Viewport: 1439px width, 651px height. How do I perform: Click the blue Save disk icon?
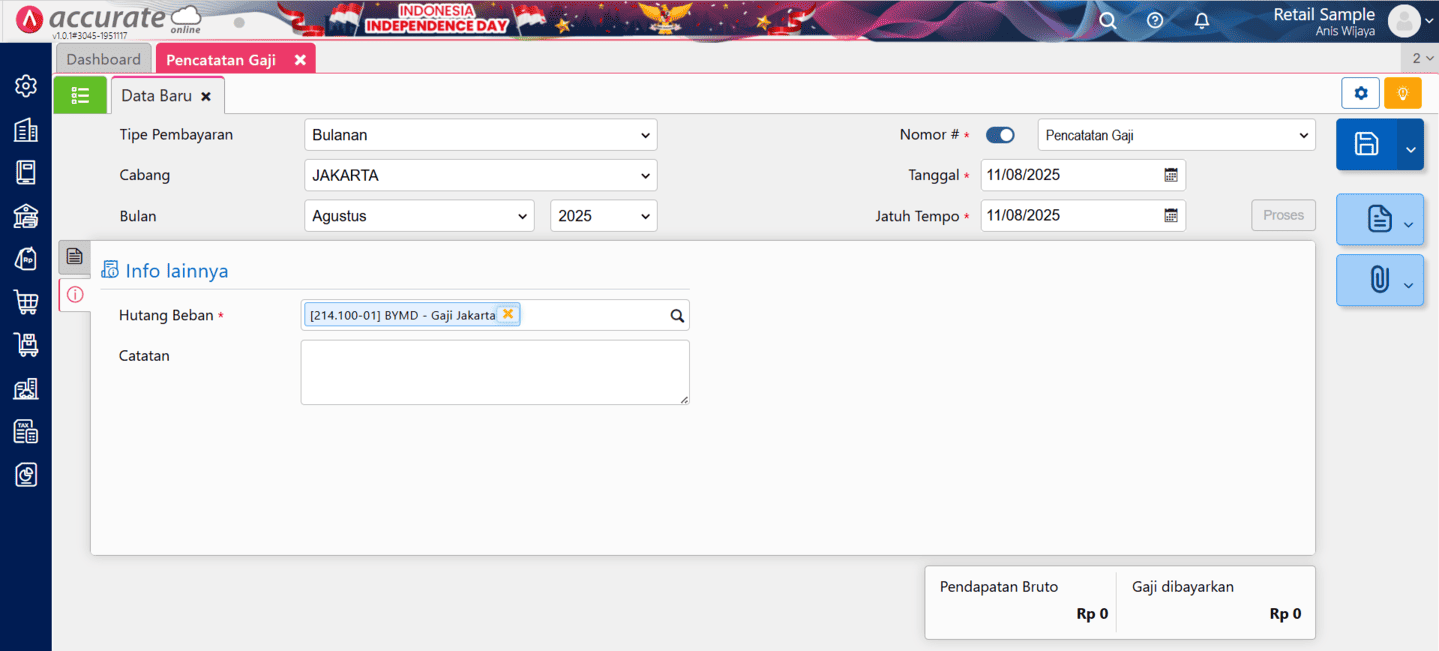(1366, 144)
